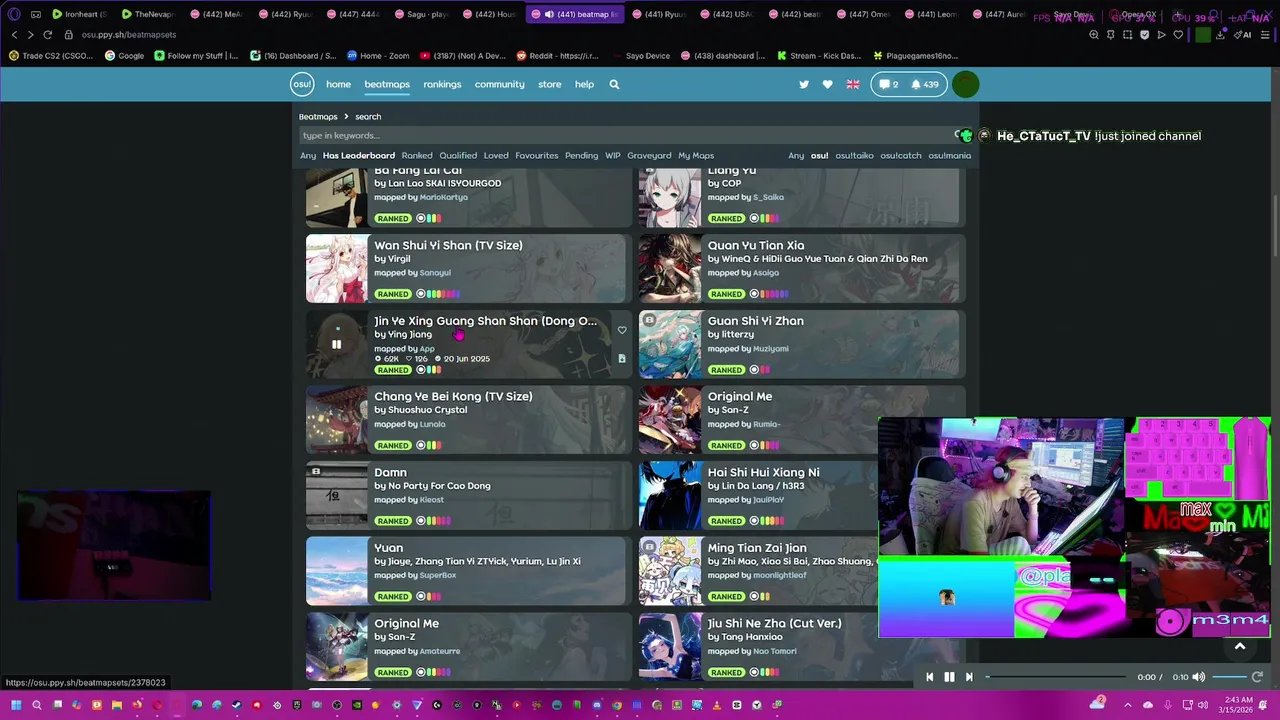The width and height of the screenshot is (1280, 720).
Task: Open the chat messages button showing 2
Action: [x=887, y=85]
